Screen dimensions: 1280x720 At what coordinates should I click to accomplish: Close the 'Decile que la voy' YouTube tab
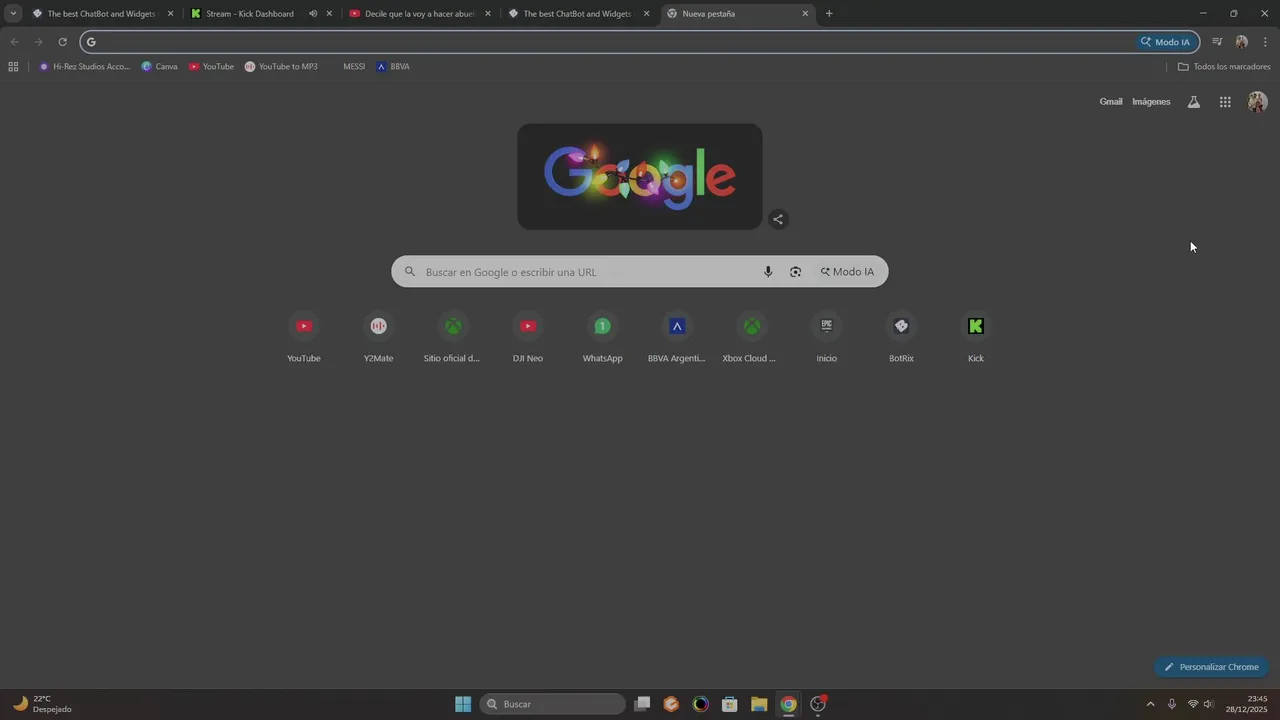click(x=488, y=14)
